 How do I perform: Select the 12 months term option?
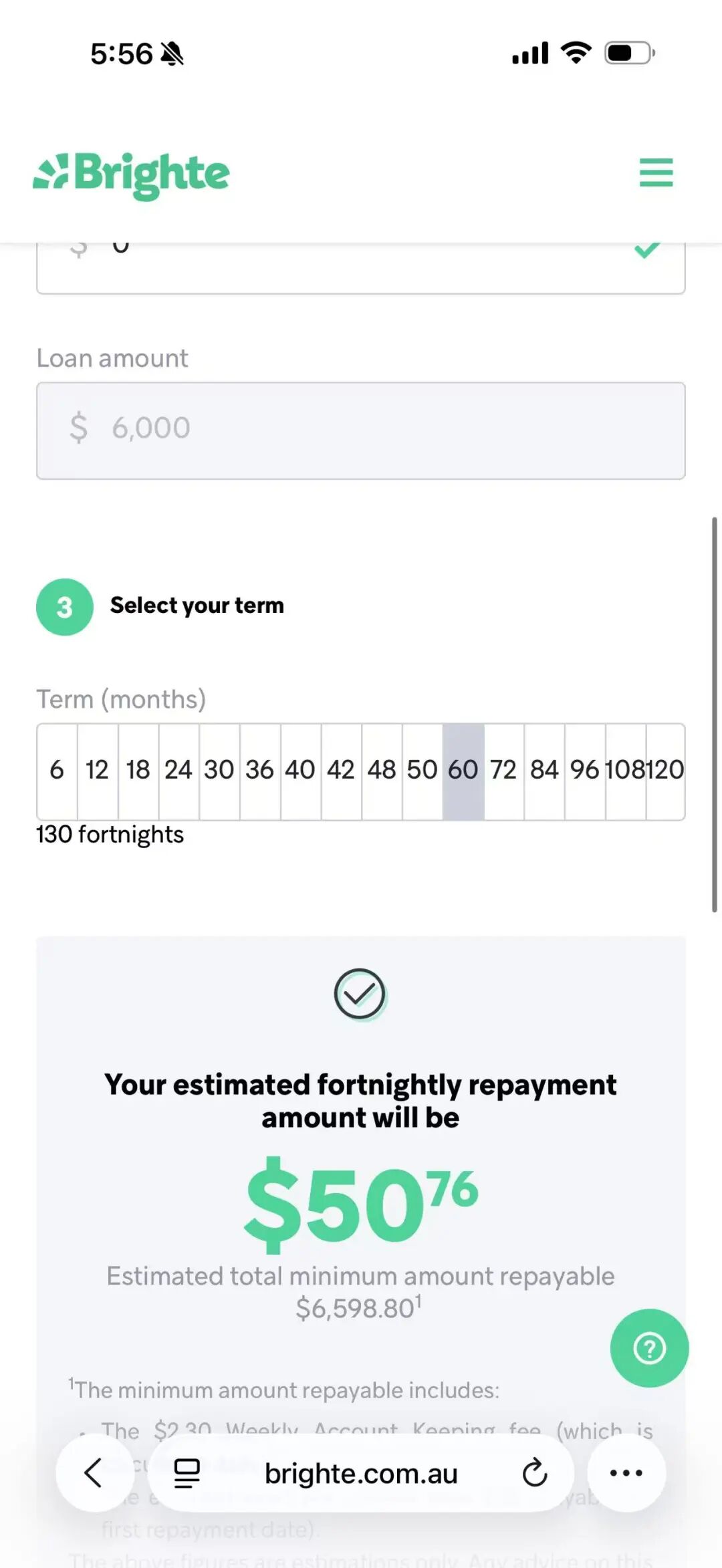pyautogui.click(x=98, y=771)
